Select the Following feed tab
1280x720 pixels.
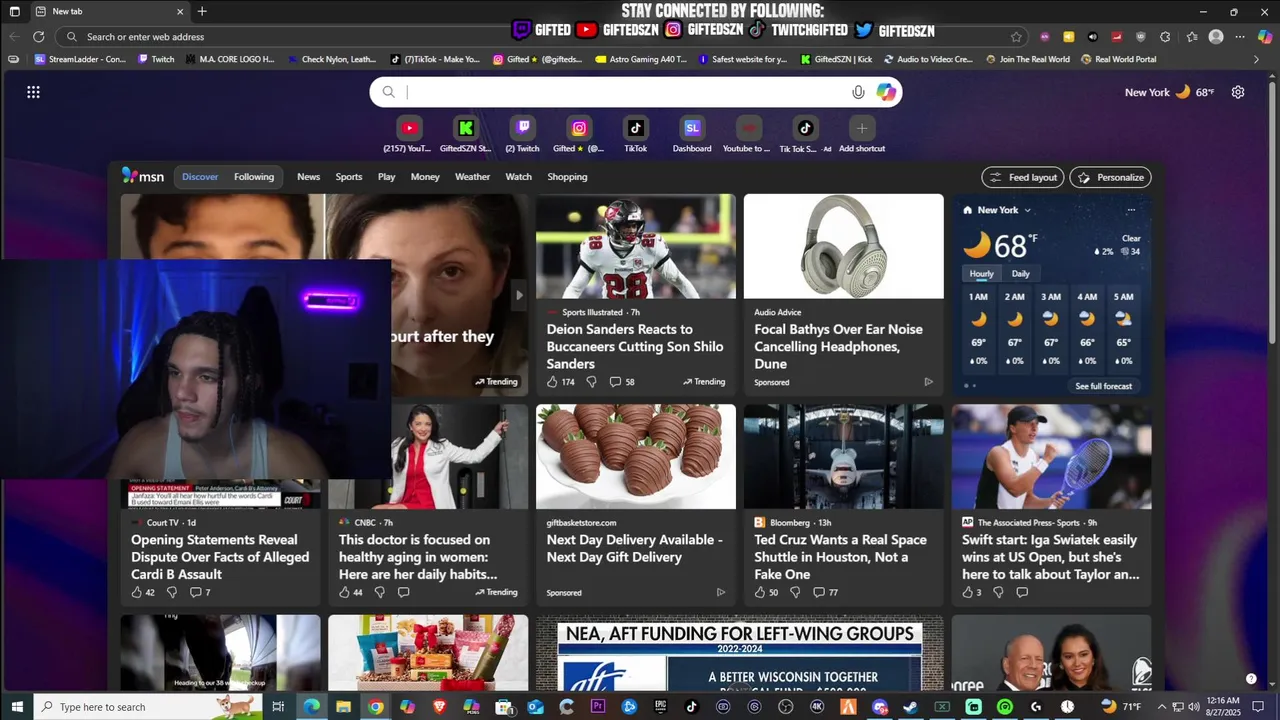[x=254, y=177]
